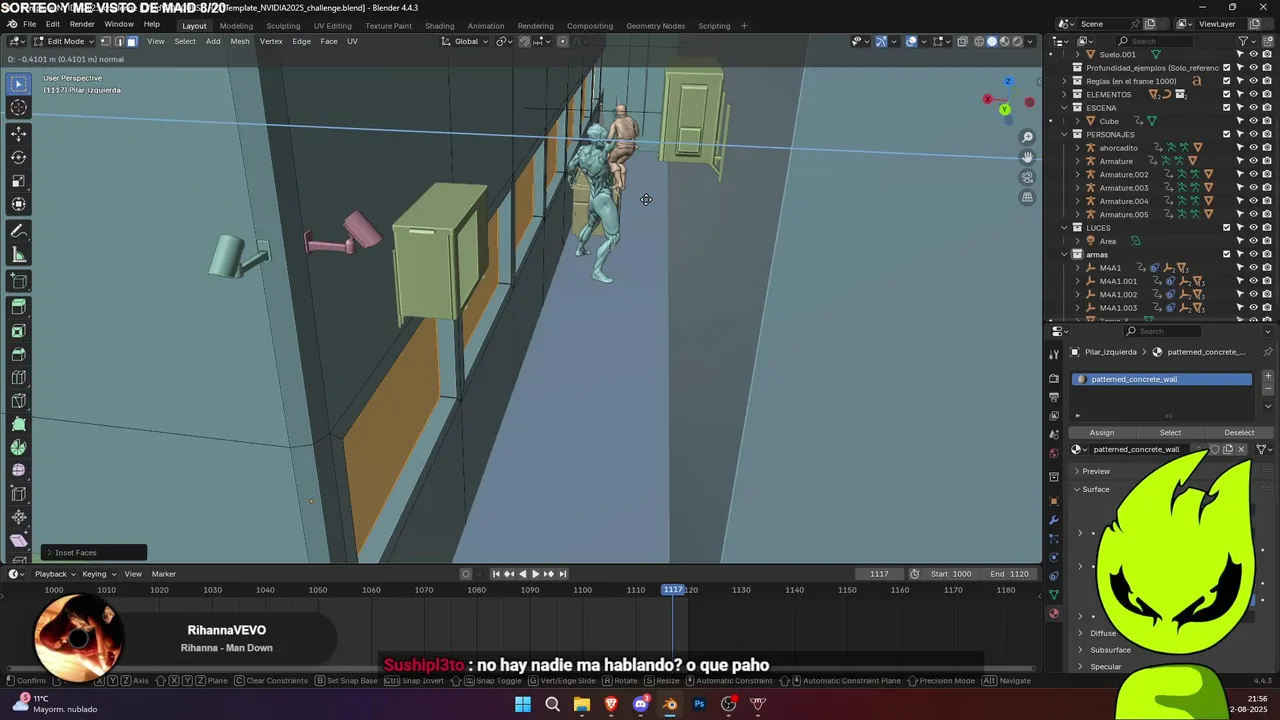Switch to rendered viewport shading
The width and height of the screenshot is (1280, 720).
pos(1017,41)
